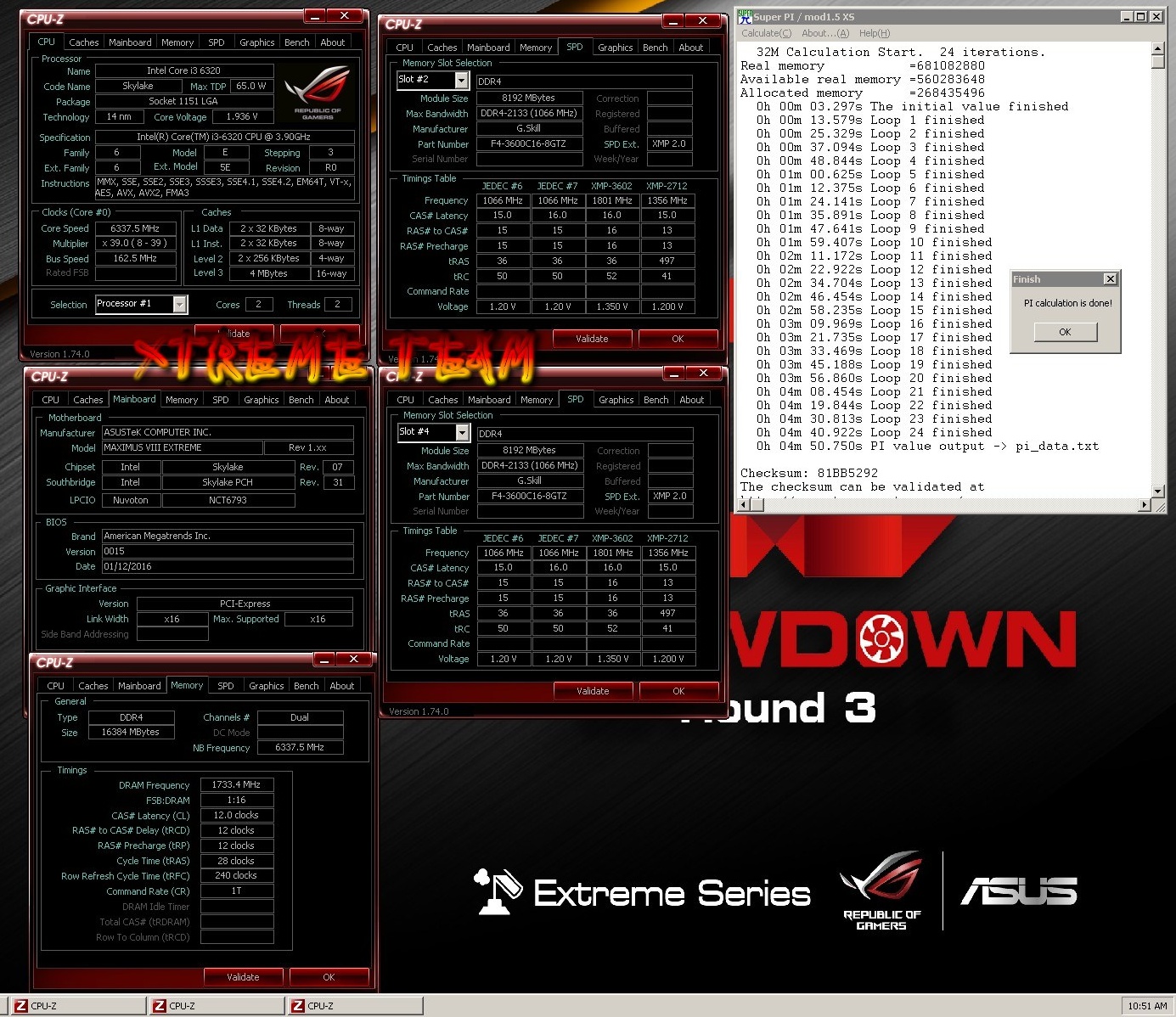Open SPD tab in the DRAM timings CPU-Z window

tap(226, 686)
